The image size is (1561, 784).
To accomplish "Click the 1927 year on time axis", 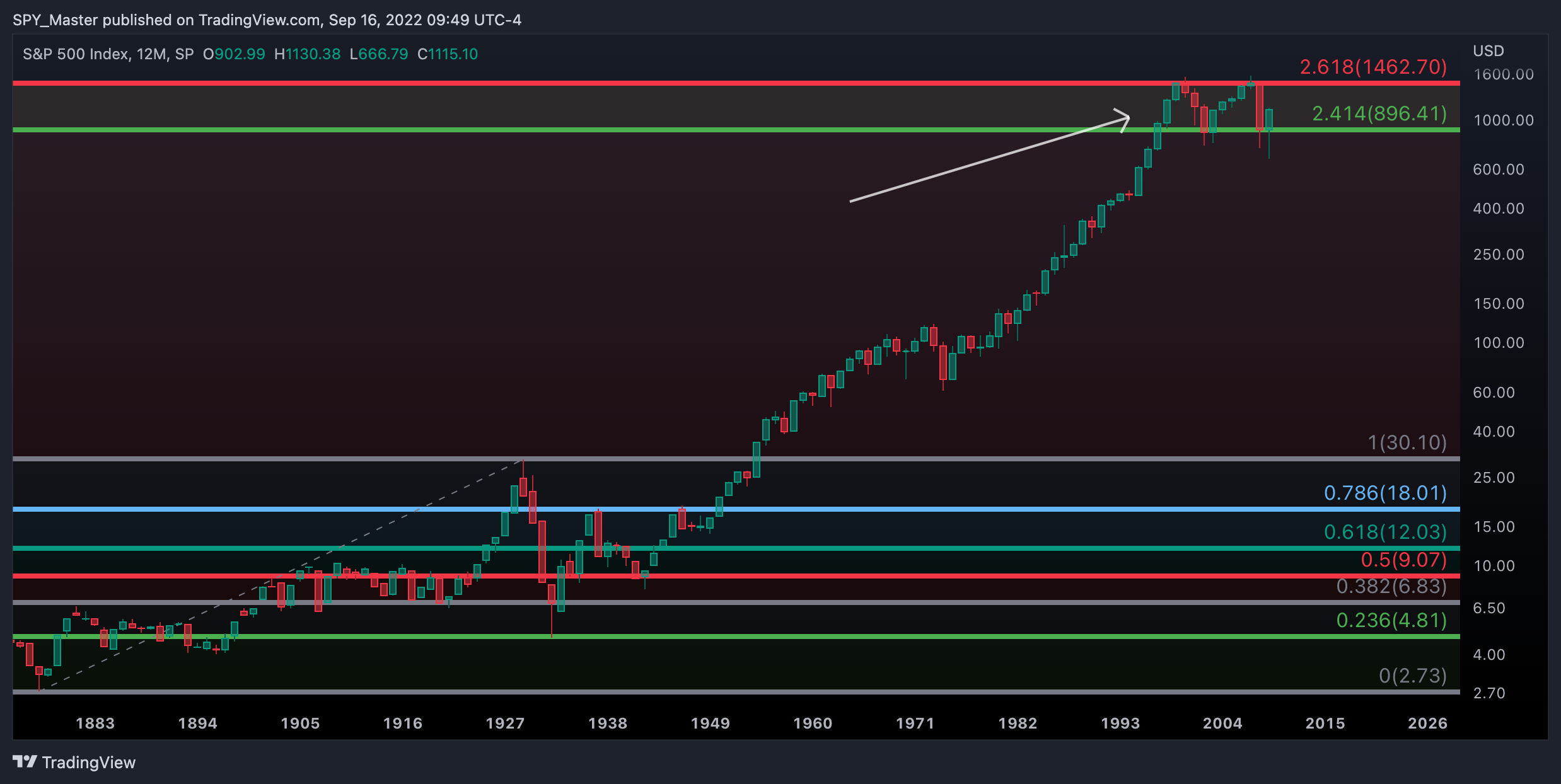I will coord(506,723).
